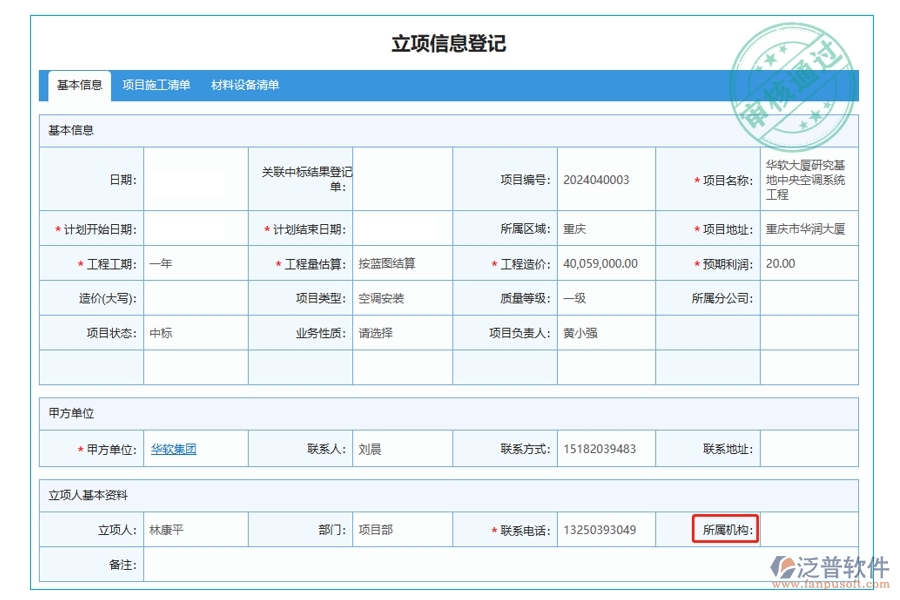Click the 计划结束日期 input field

403,228
